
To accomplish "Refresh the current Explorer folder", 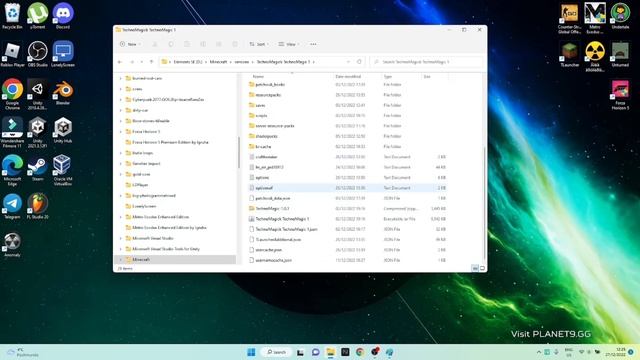I will [359, 62].
